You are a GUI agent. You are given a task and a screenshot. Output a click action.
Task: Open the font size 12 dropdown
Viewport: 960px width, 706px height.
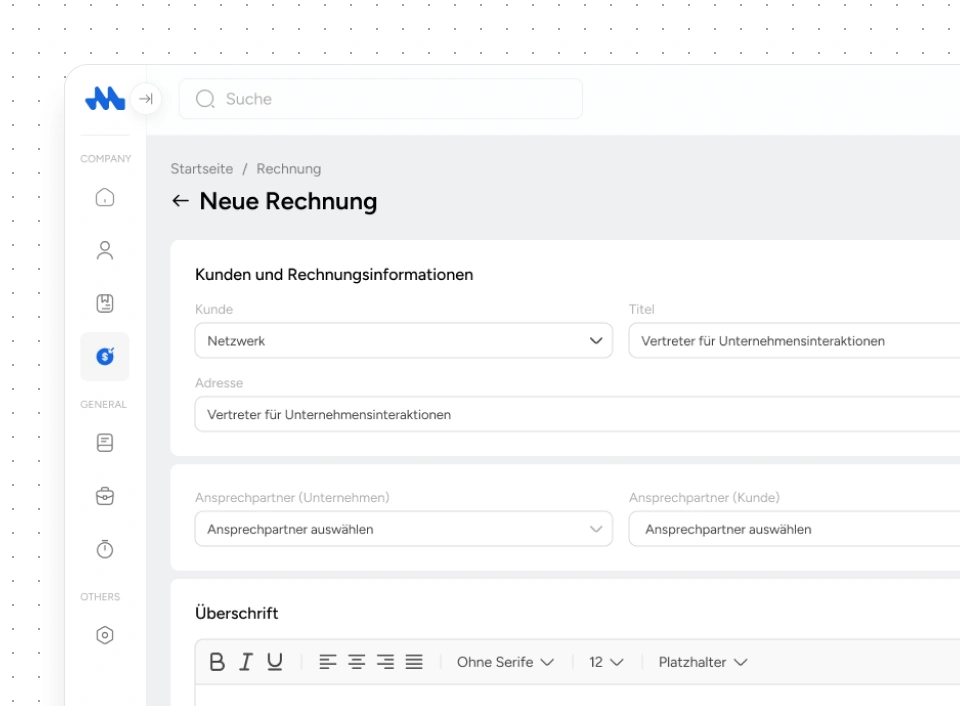click(x=606, y=662)
